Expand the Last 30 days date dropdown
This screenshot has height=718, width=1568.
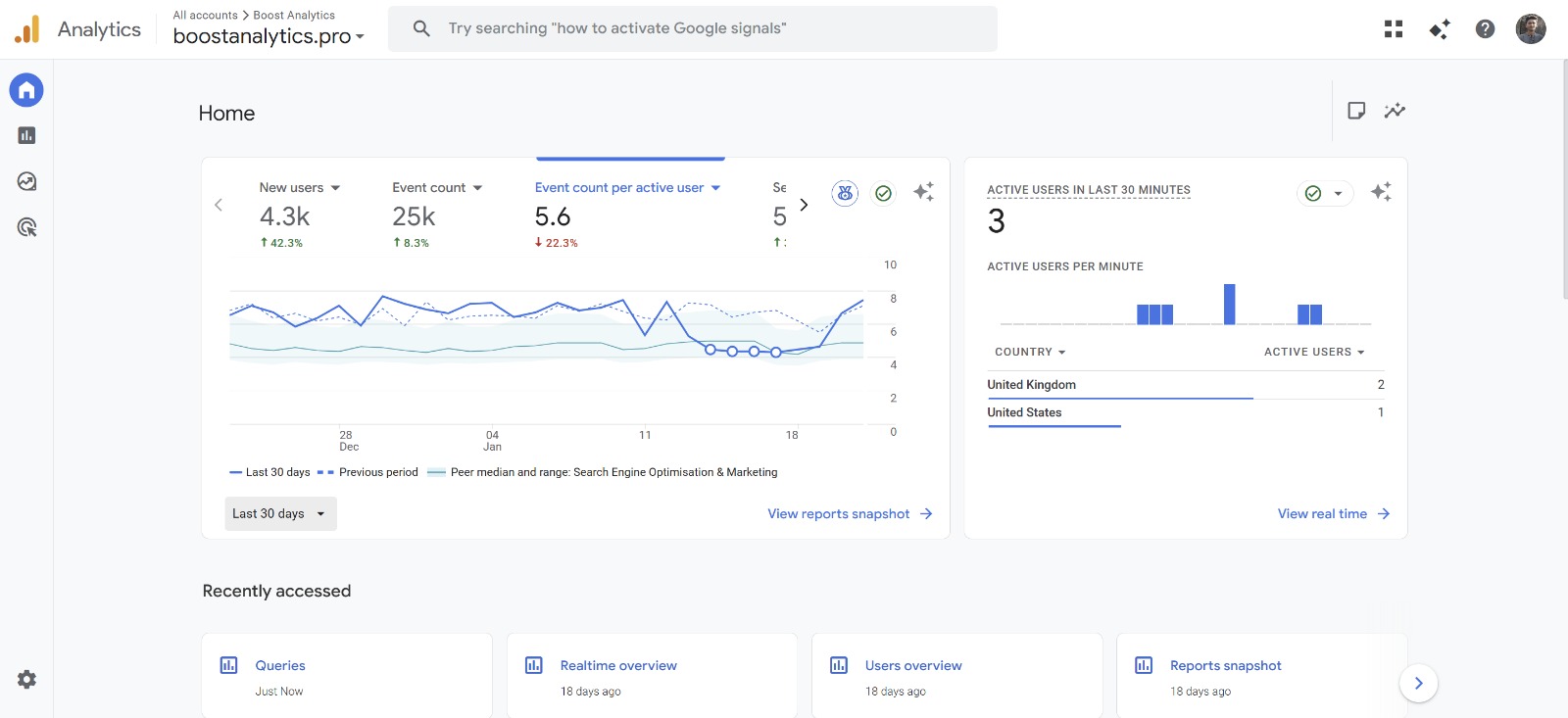point(280,513)
